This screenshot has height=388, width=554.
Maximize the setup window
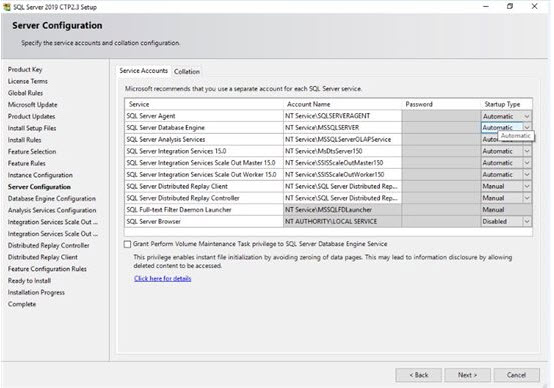click(x=510, y=6)
